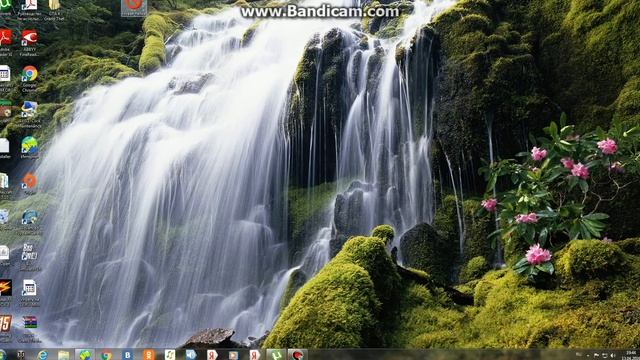This screenshot has height=360, width=640.
Task: Open the orange Odnoklassniki taskbar icon
Action: click(x=149, y=355)
